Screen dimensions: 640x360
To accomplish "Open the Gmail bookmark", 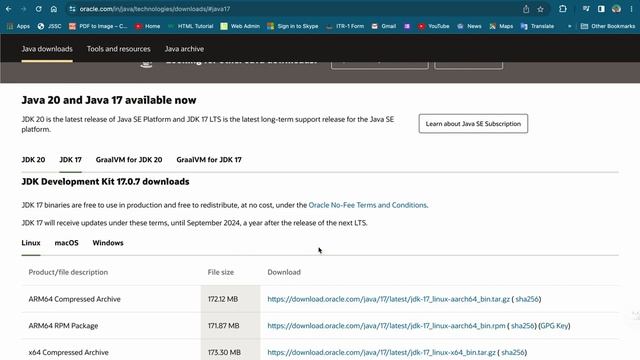I will (384, 26).
